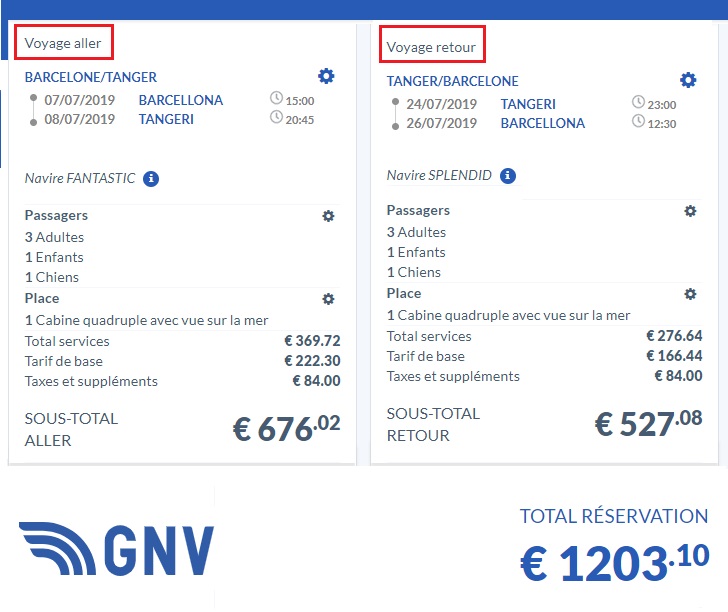728x612 pixels.
Task: Edit Passagers gear in Voyage retour
Action: pyautogui.click(x=690, y=211)
